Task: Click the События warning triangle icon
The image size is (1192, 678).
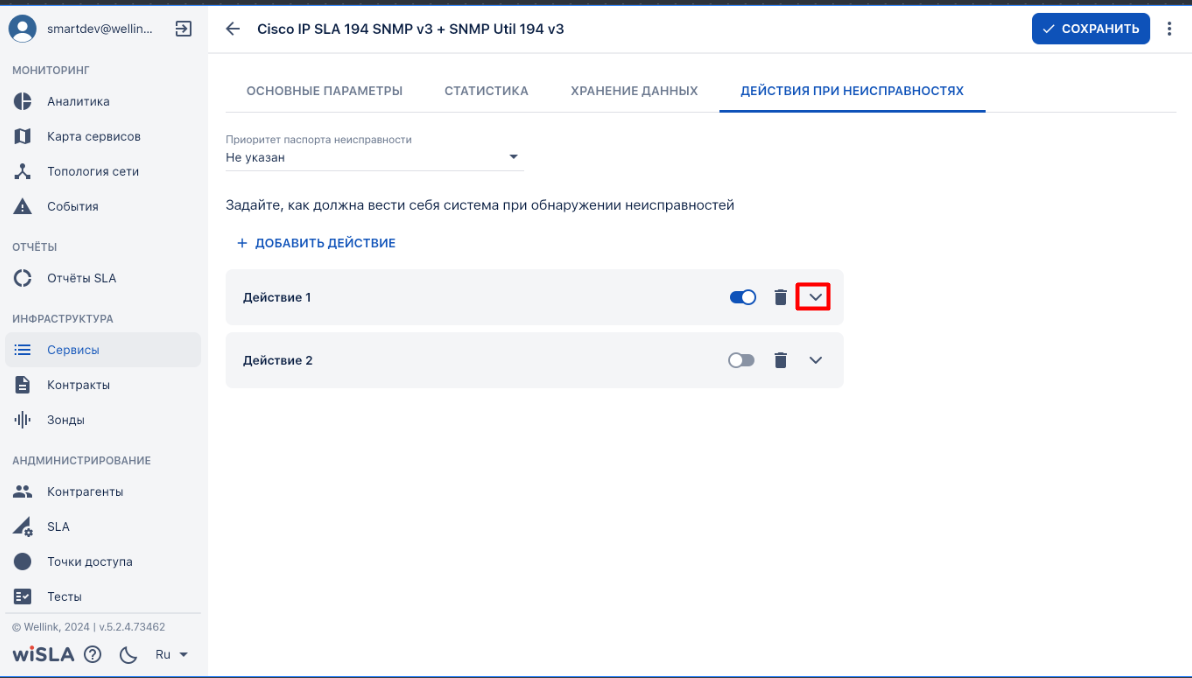Action: pyautogui.click(x=23, y=206)
